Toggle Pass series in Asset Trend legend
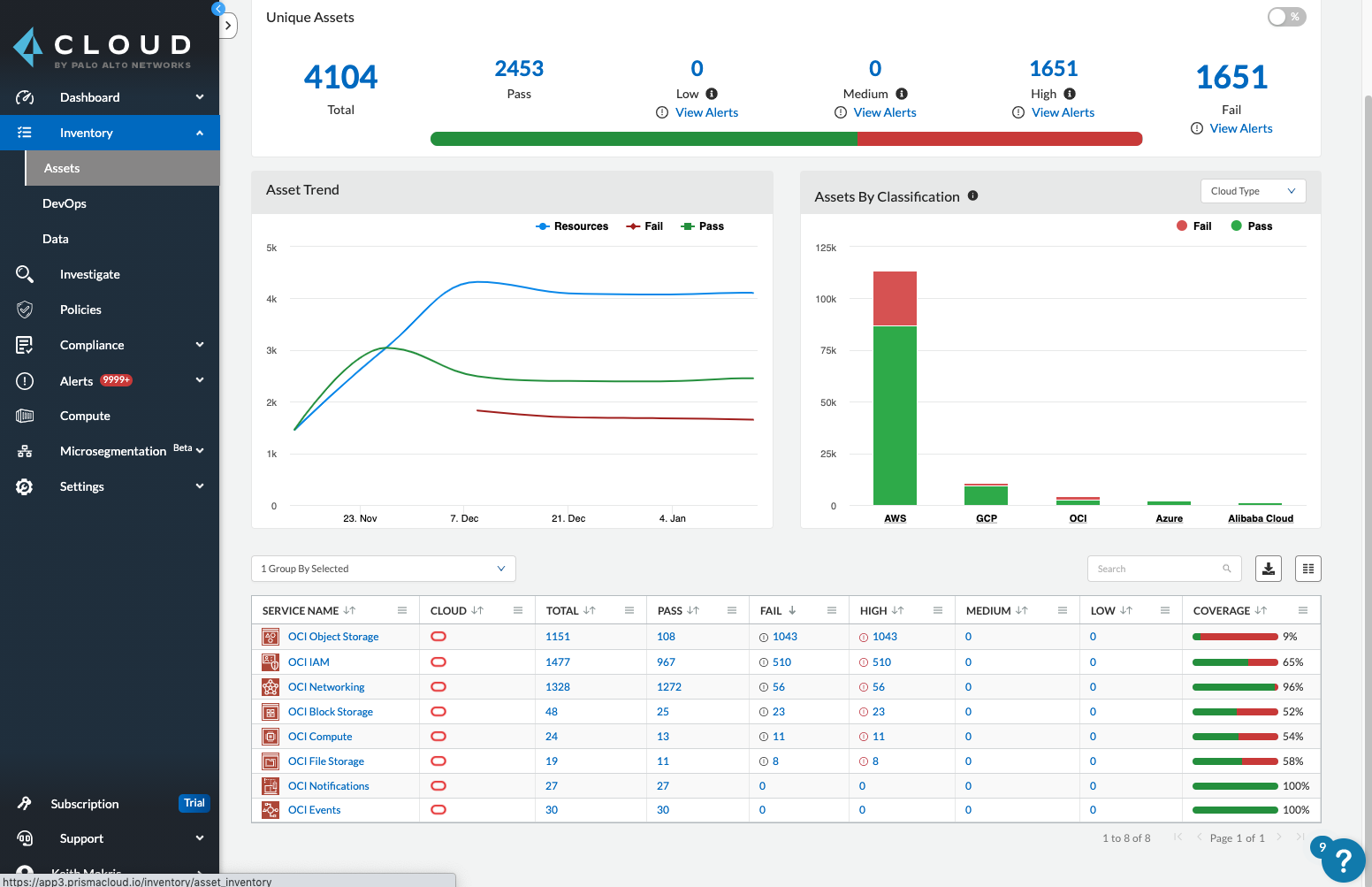The height and width of the screenshot is (887, 1372). [x=703, y=226]
